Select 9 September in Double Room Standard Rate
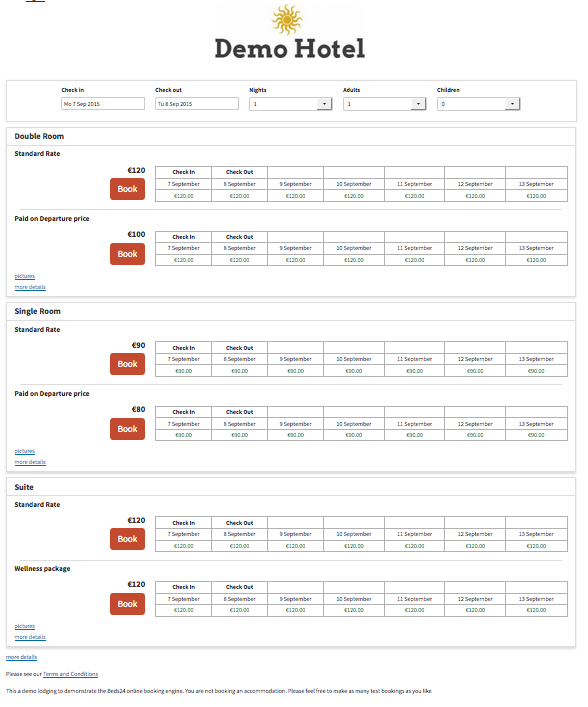588x707 pixels. point(295,184)
